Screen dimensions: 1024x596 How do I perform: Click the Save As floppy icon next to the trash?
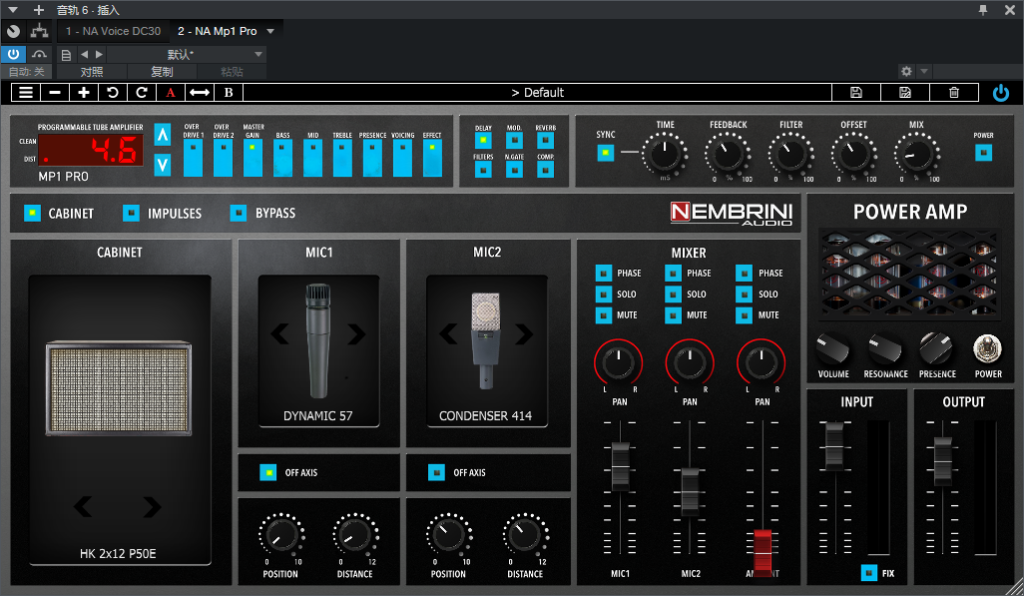pyautogui.click(x=905, y=93)
